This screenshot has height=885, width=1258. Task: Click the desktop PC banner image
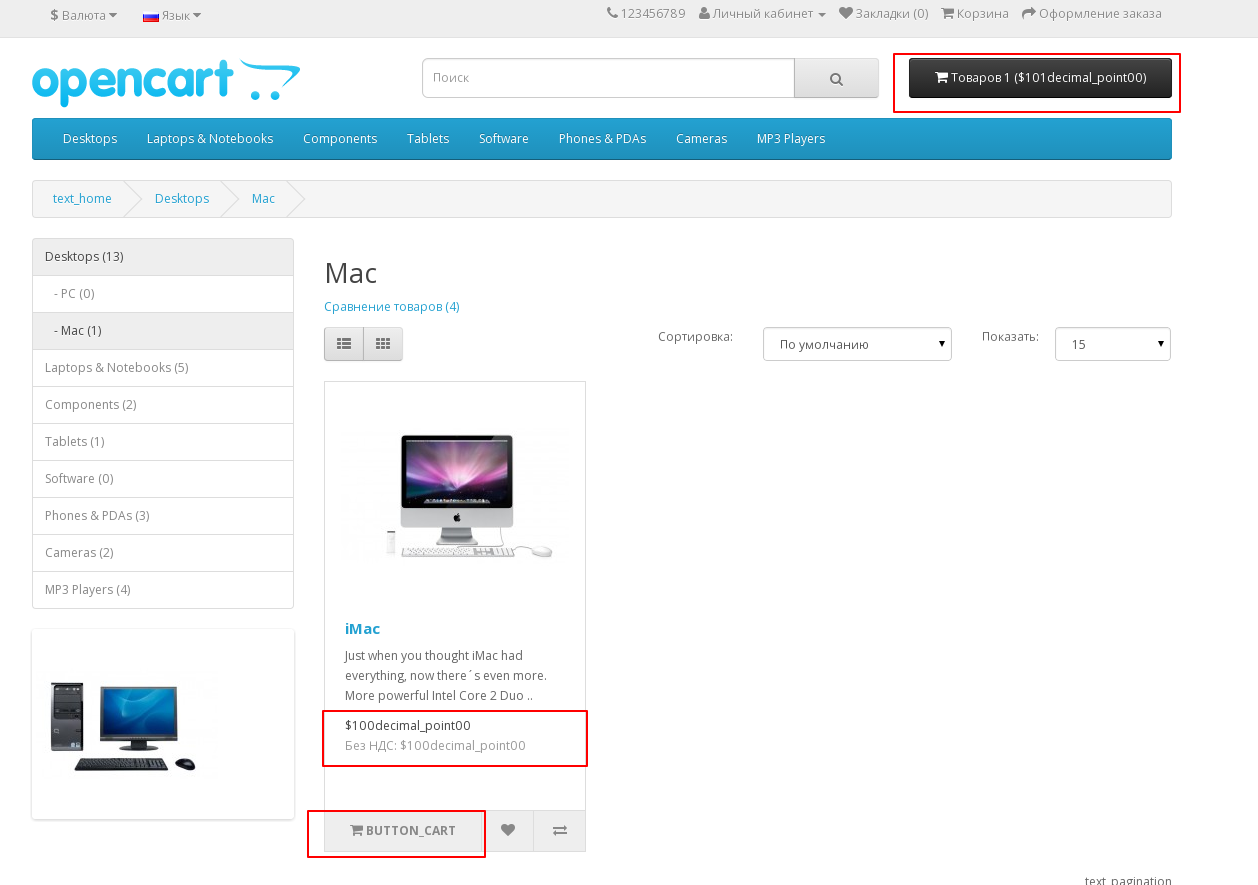click(x=124, y=726)
